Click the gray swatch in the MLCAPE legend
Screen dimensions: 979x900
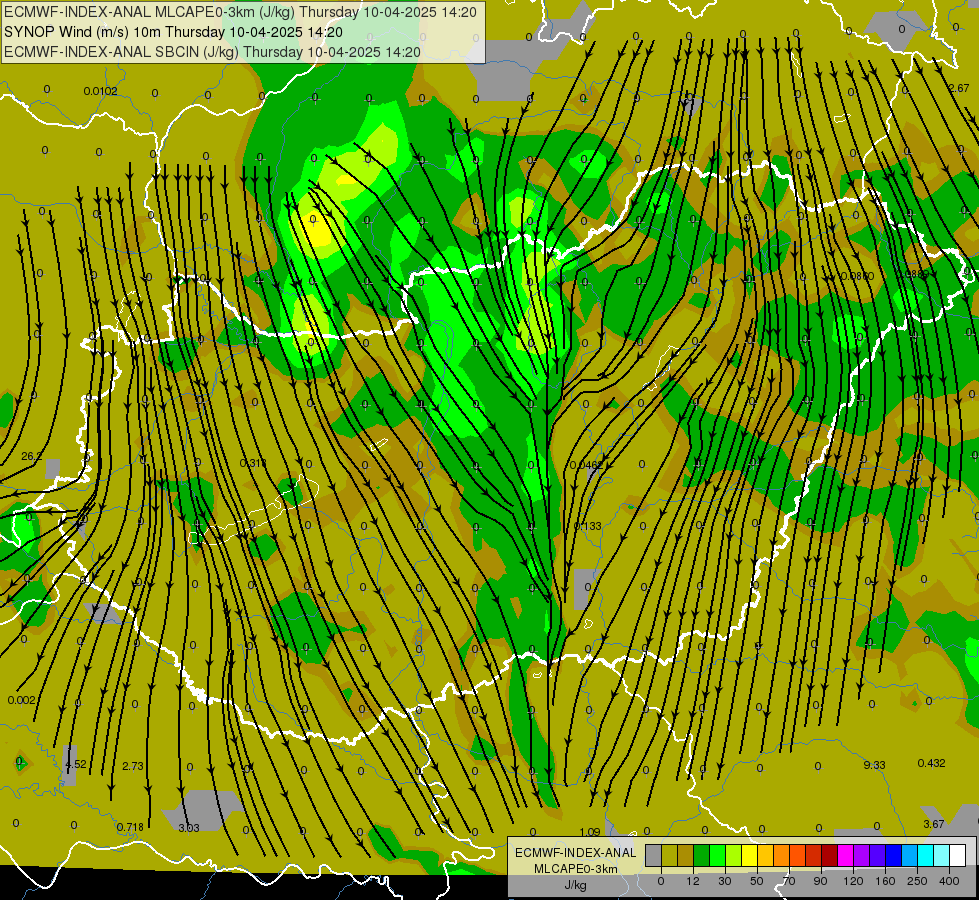coord(654,855)
